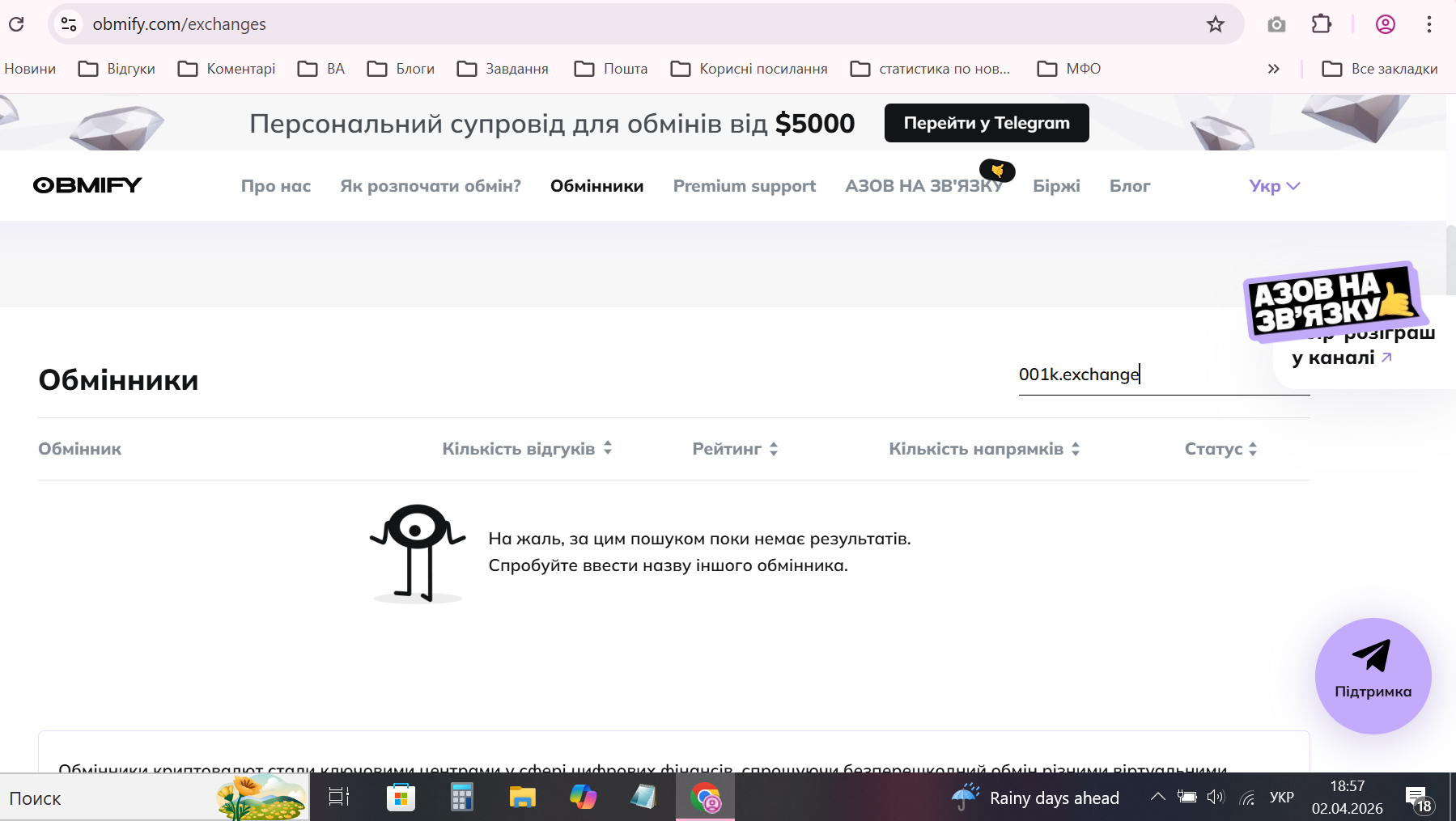This screenshot has width=1456, height=821.
Task: Show hidden bookmarks with the double chevron
Action: [1273, 69]
